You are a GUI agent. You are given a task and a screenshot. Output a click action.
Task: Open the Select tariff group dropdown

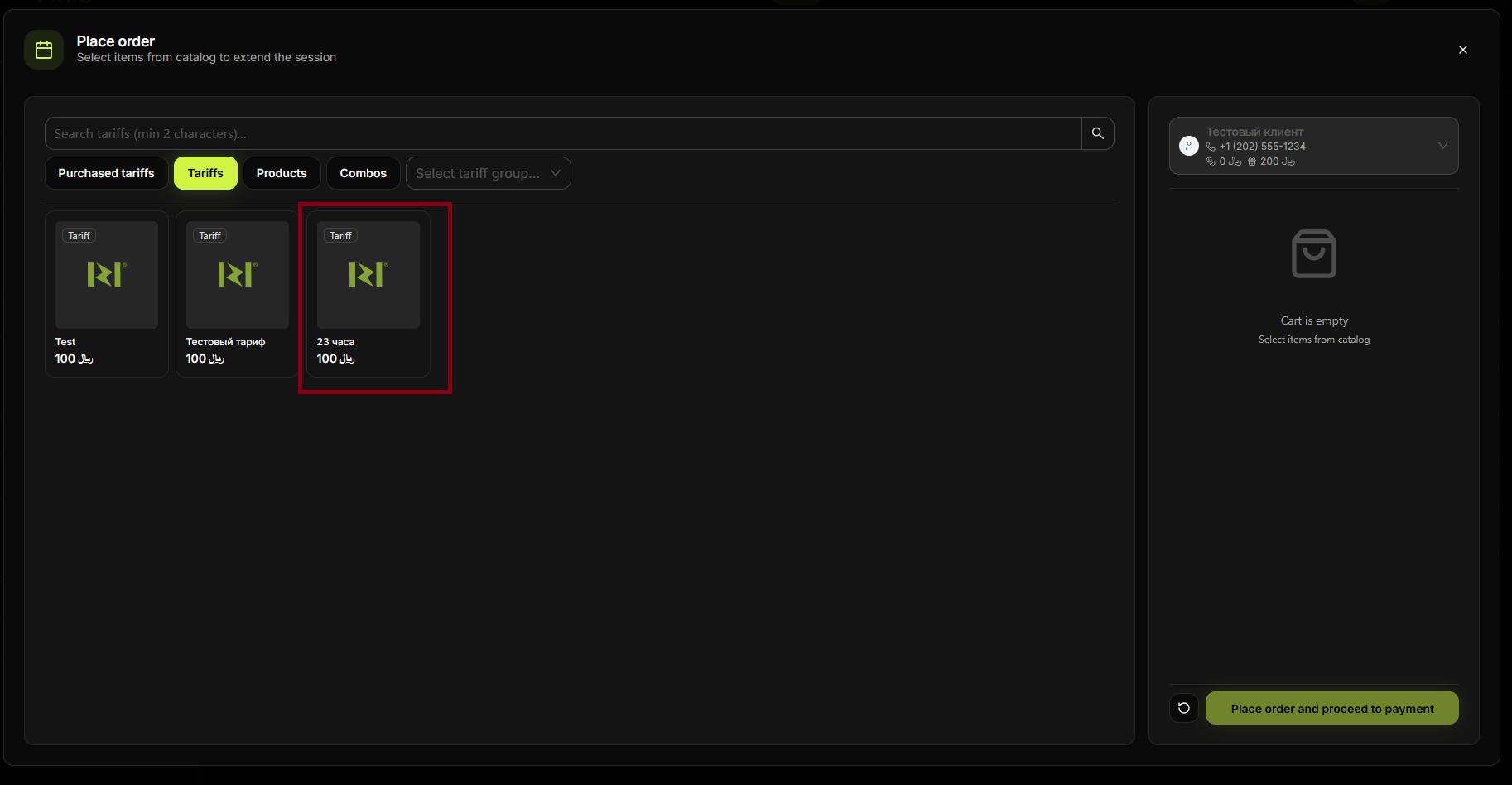click(488, 173)
